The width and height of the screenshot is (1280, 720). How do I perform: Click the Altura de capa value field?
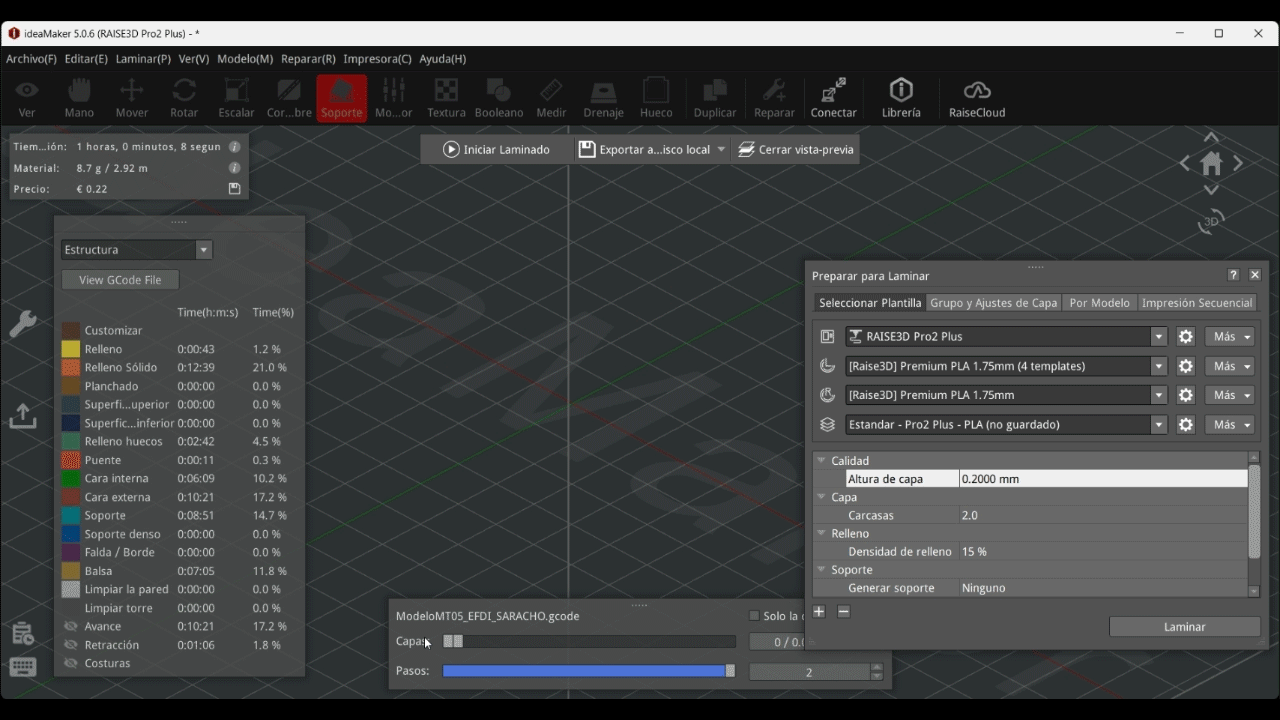click(x=1103, y=479)
